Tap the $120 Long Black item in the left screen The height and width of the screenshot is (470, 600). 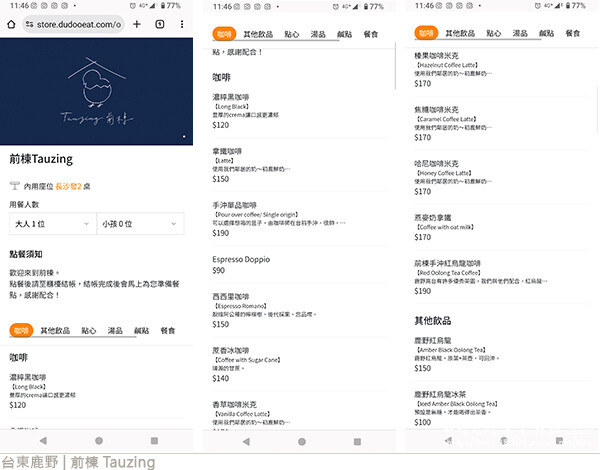(x=96, y=391)
